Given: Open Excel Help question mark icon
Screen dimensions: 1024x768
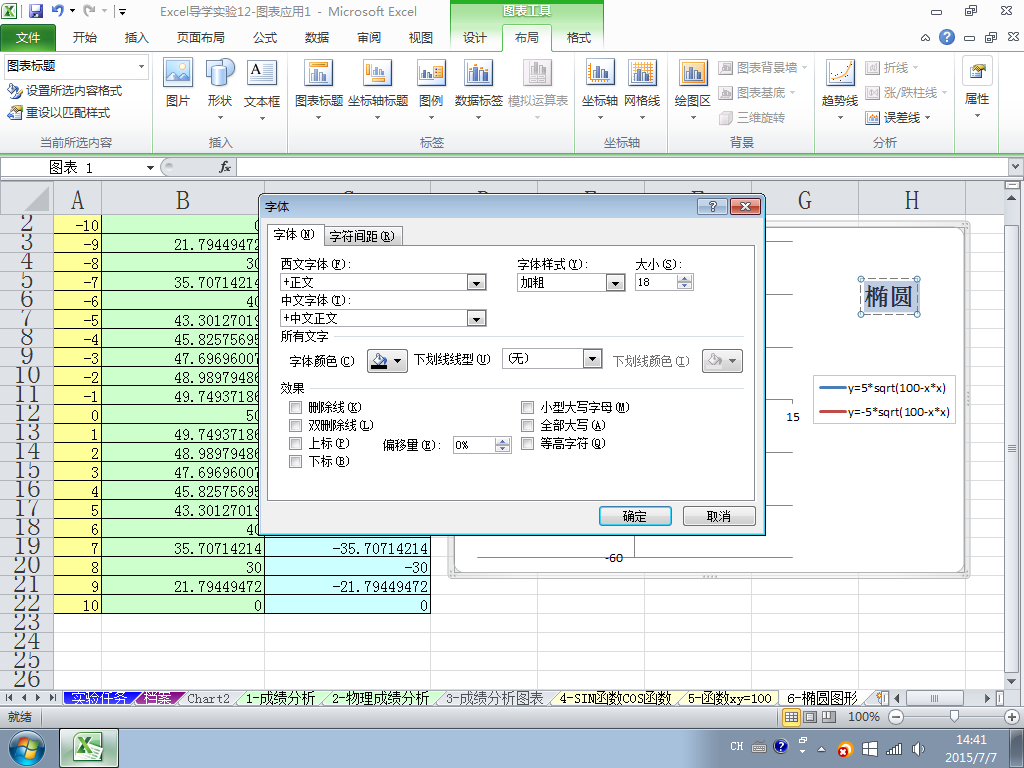Looking at the screenshot, I should [947, 37].
